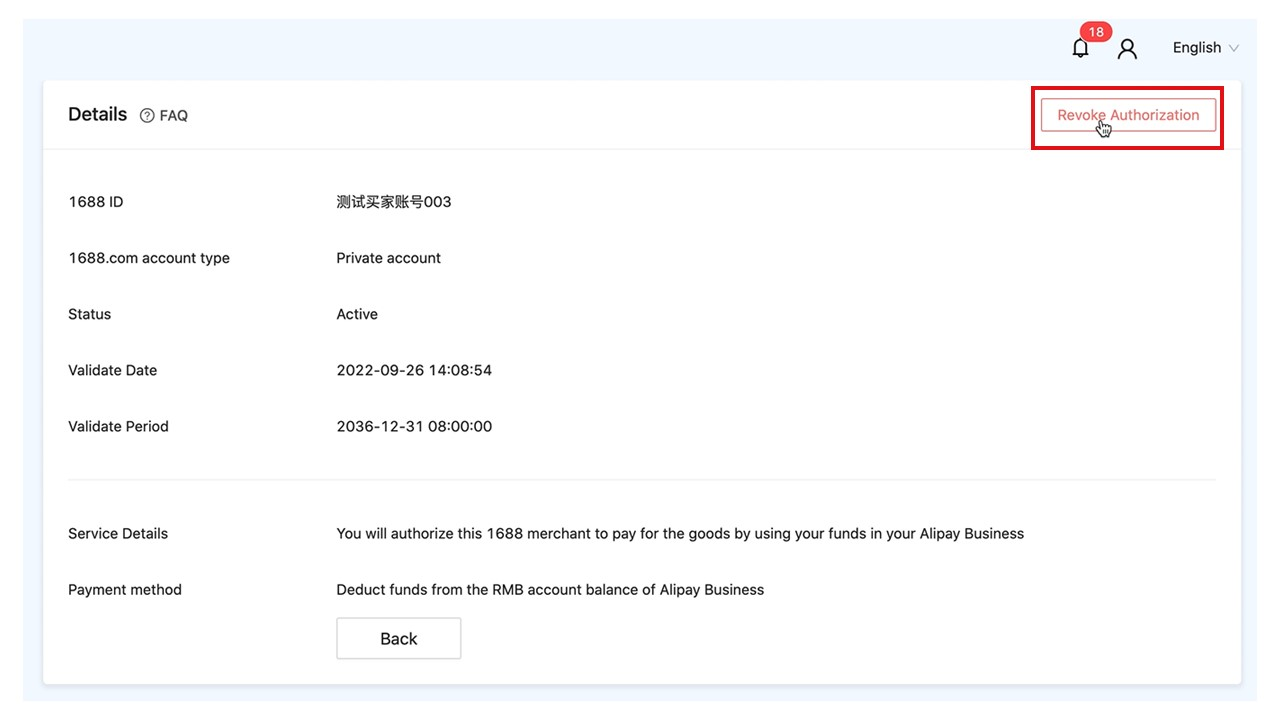Viewport: 1280px width, 720px height.
Task: Open the FAQ link text
Action: [174, 116]
